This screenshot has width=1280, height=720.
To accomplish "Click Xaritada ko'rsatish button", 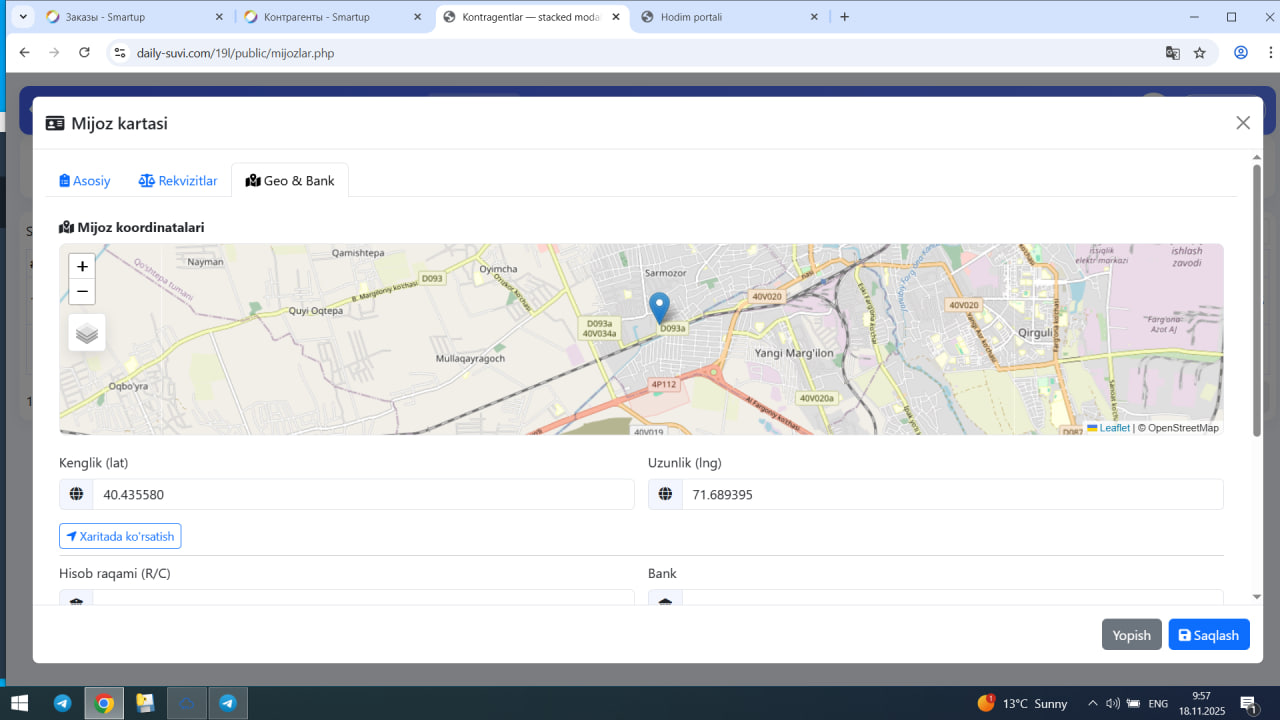I will pyautogui.click(x=120, y=537).
